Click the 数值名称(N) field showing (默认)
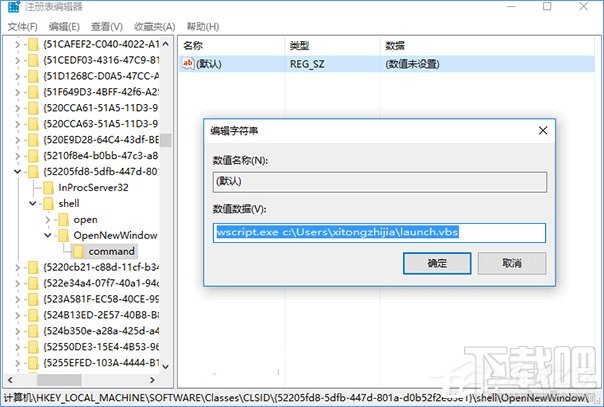This screenshot has width=604, height=407. tap(380, 182)
